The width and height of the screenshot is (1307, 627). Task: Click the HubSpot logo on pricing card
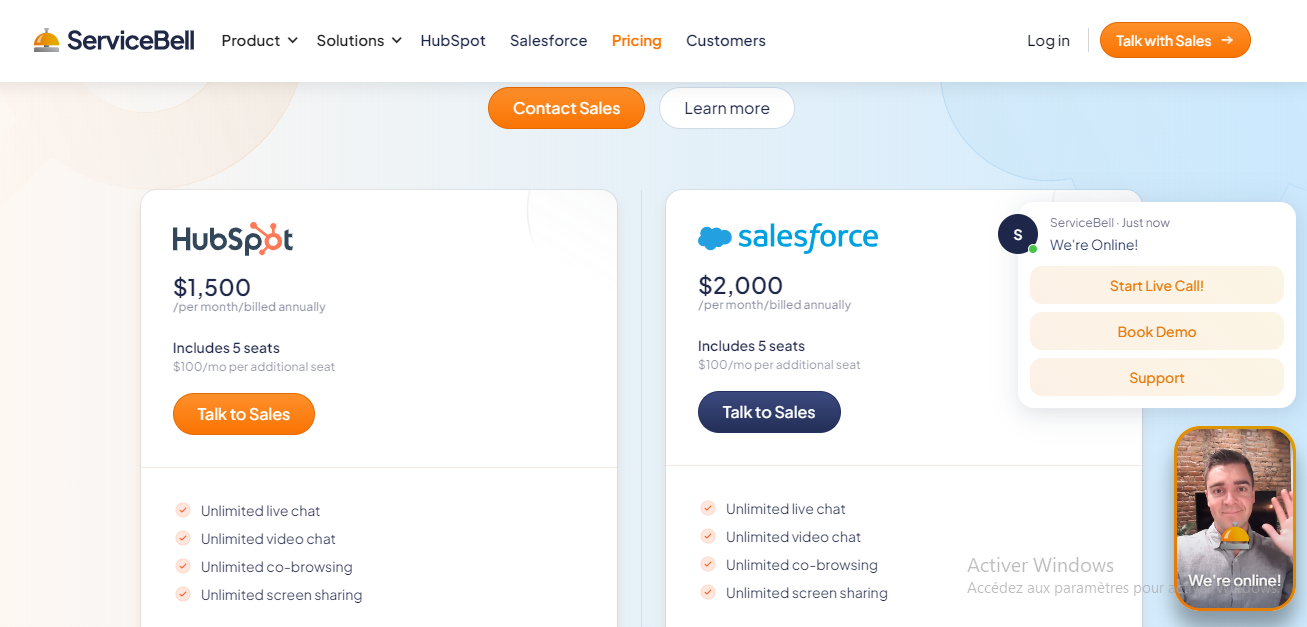click(x=233, y=239)
